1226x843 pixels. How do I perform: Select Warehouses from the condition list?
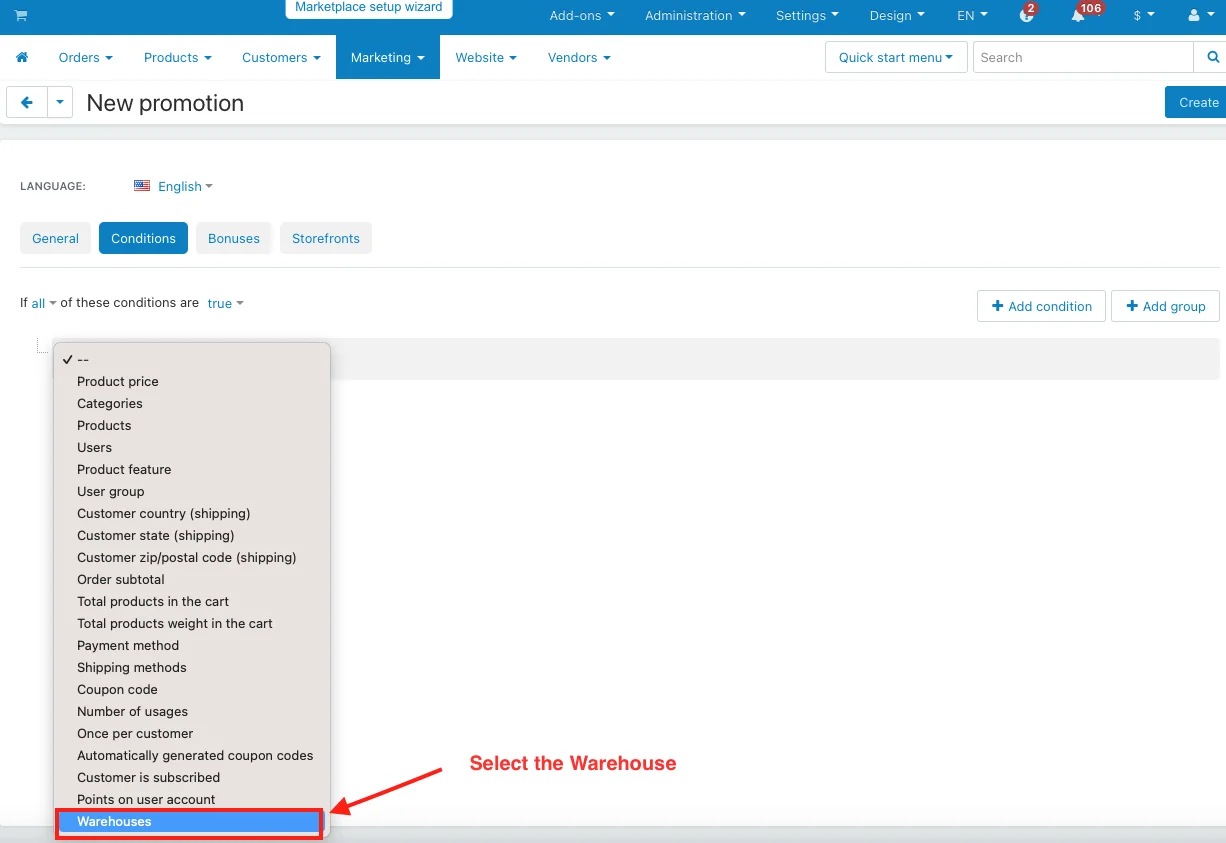[114, 822]
